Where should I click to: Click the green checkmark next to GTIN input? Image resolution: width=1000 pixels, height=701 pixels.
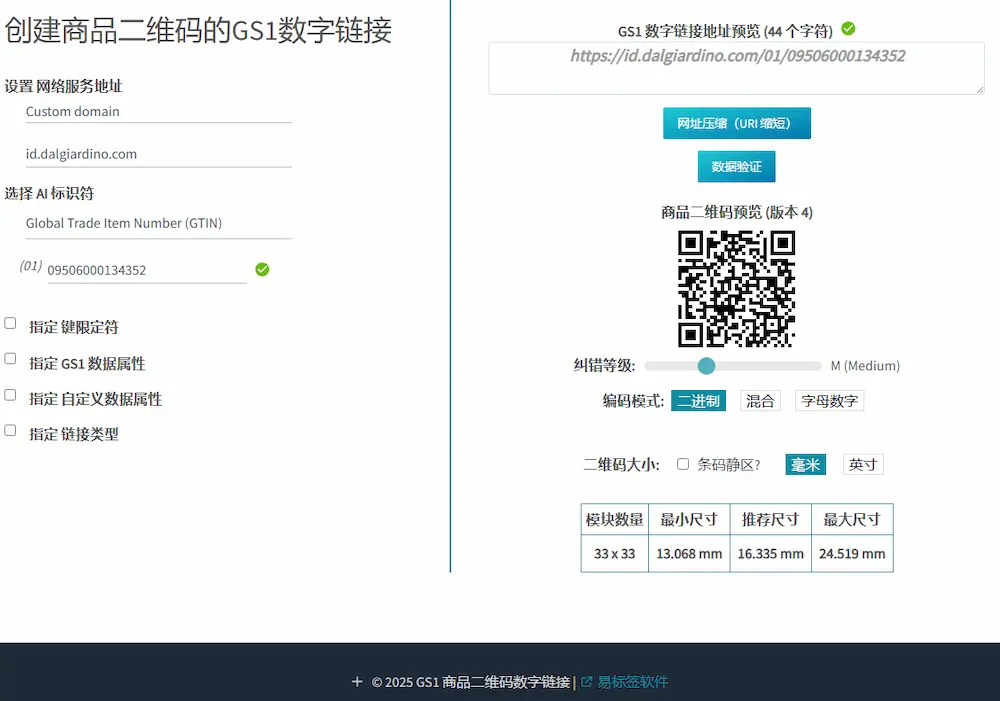(262, 269)
